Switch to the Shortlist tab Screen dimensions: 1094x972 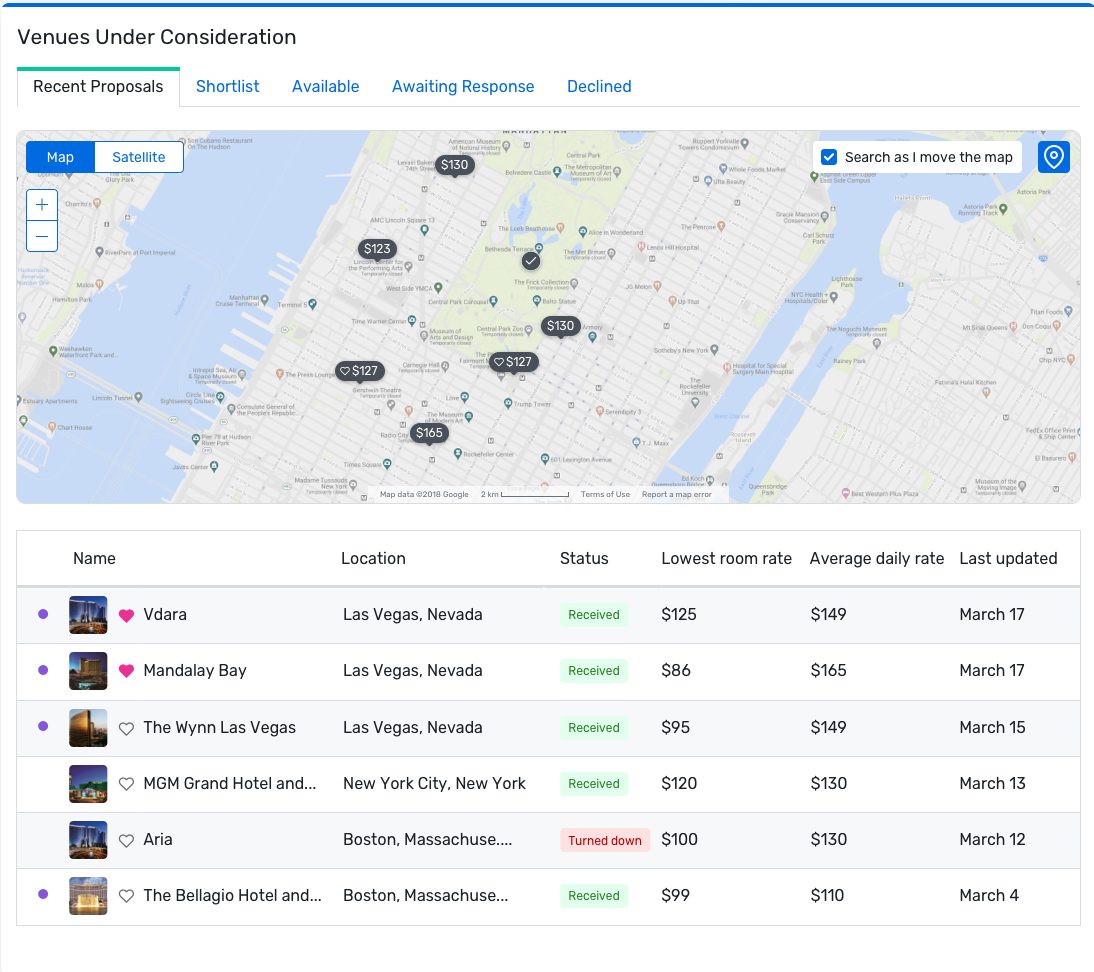tap(227, 87)
